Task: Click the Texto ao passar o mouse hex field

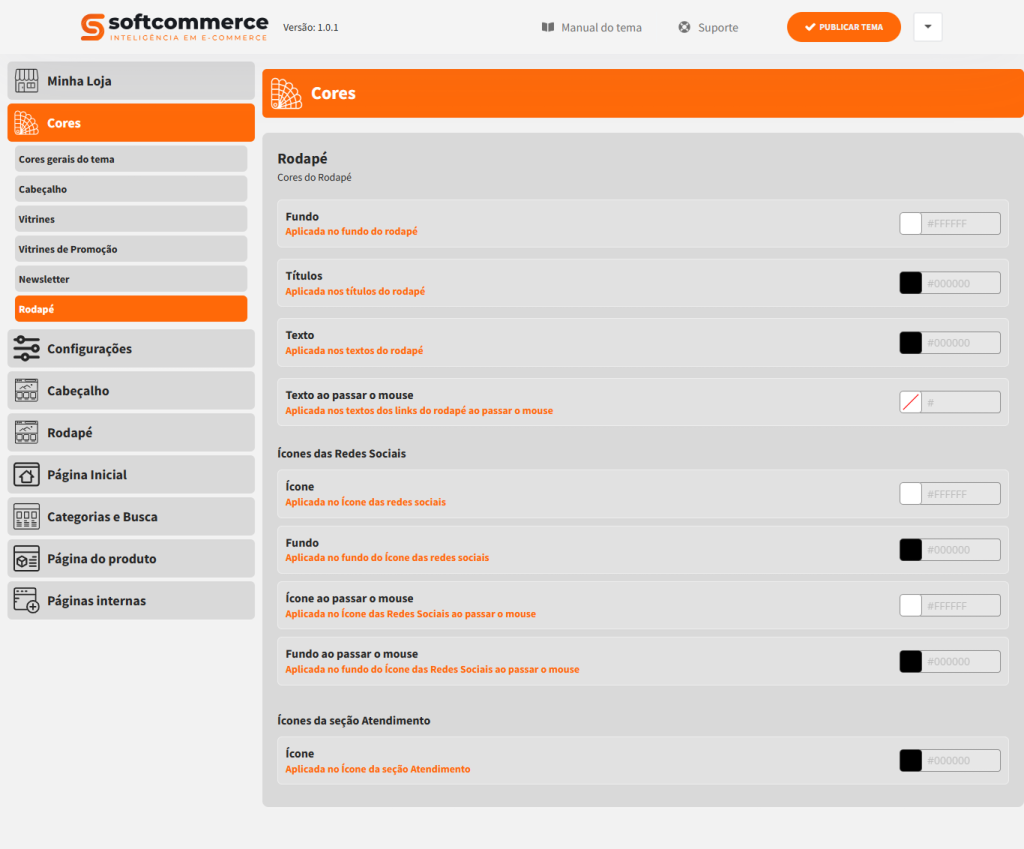Action: point(961,402)
